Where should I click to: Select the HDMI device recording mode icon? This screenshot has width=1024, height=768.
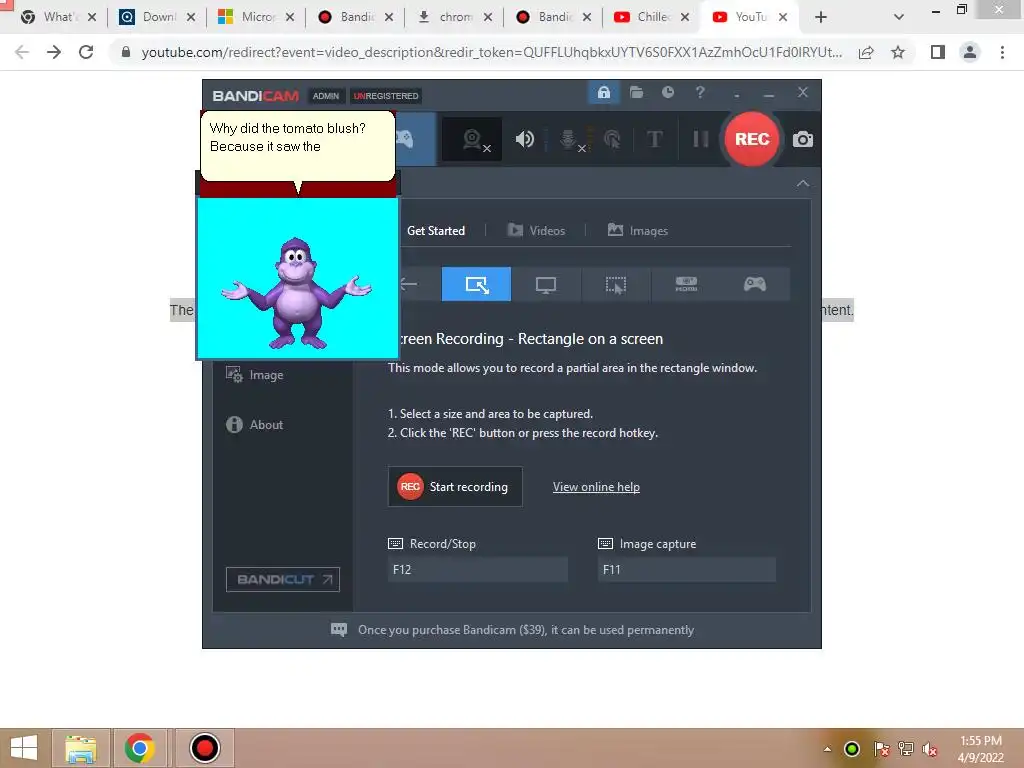686,284
